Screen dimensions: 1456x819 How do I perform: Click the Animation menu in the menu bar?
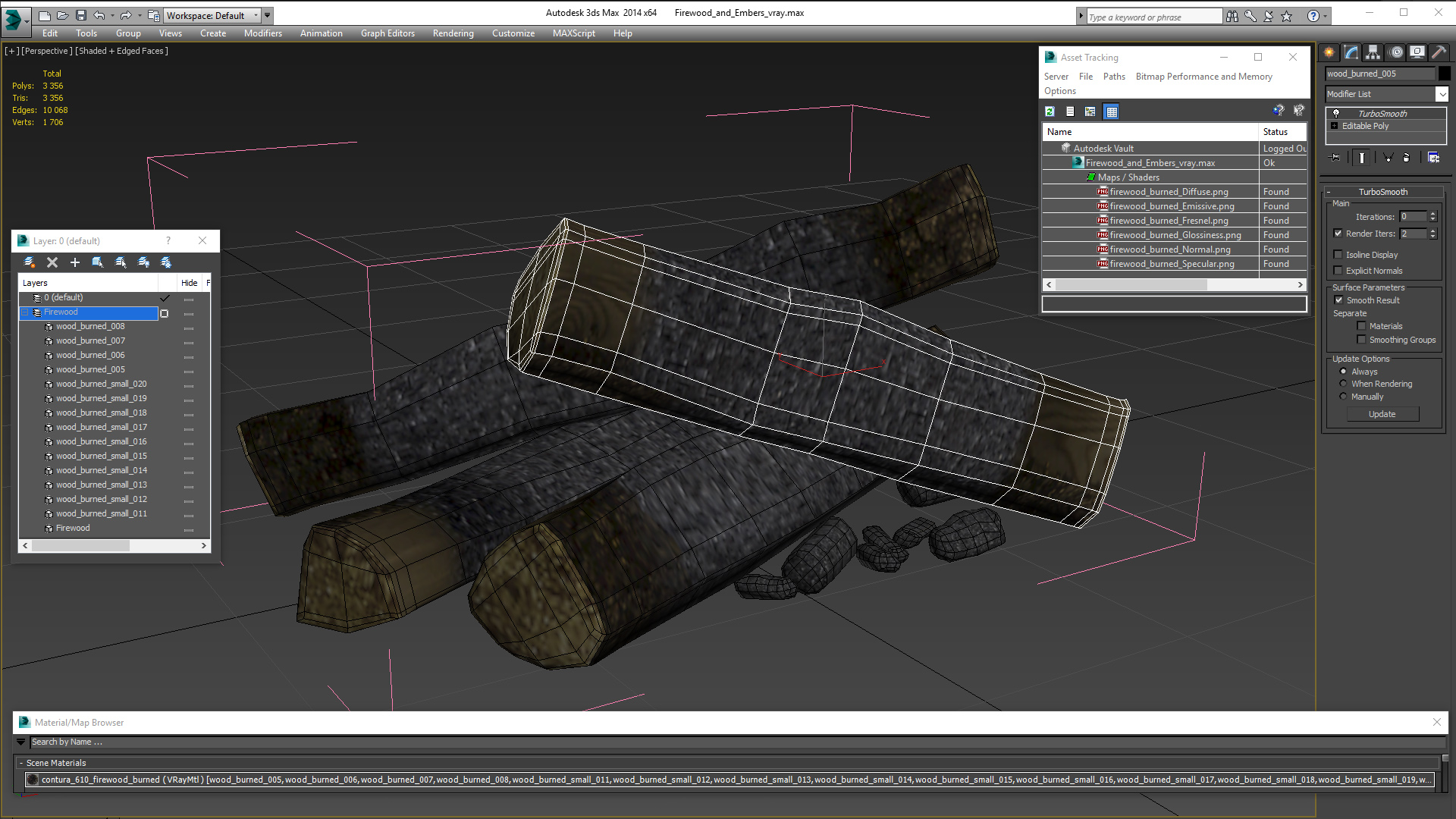(x=321, y=33)
